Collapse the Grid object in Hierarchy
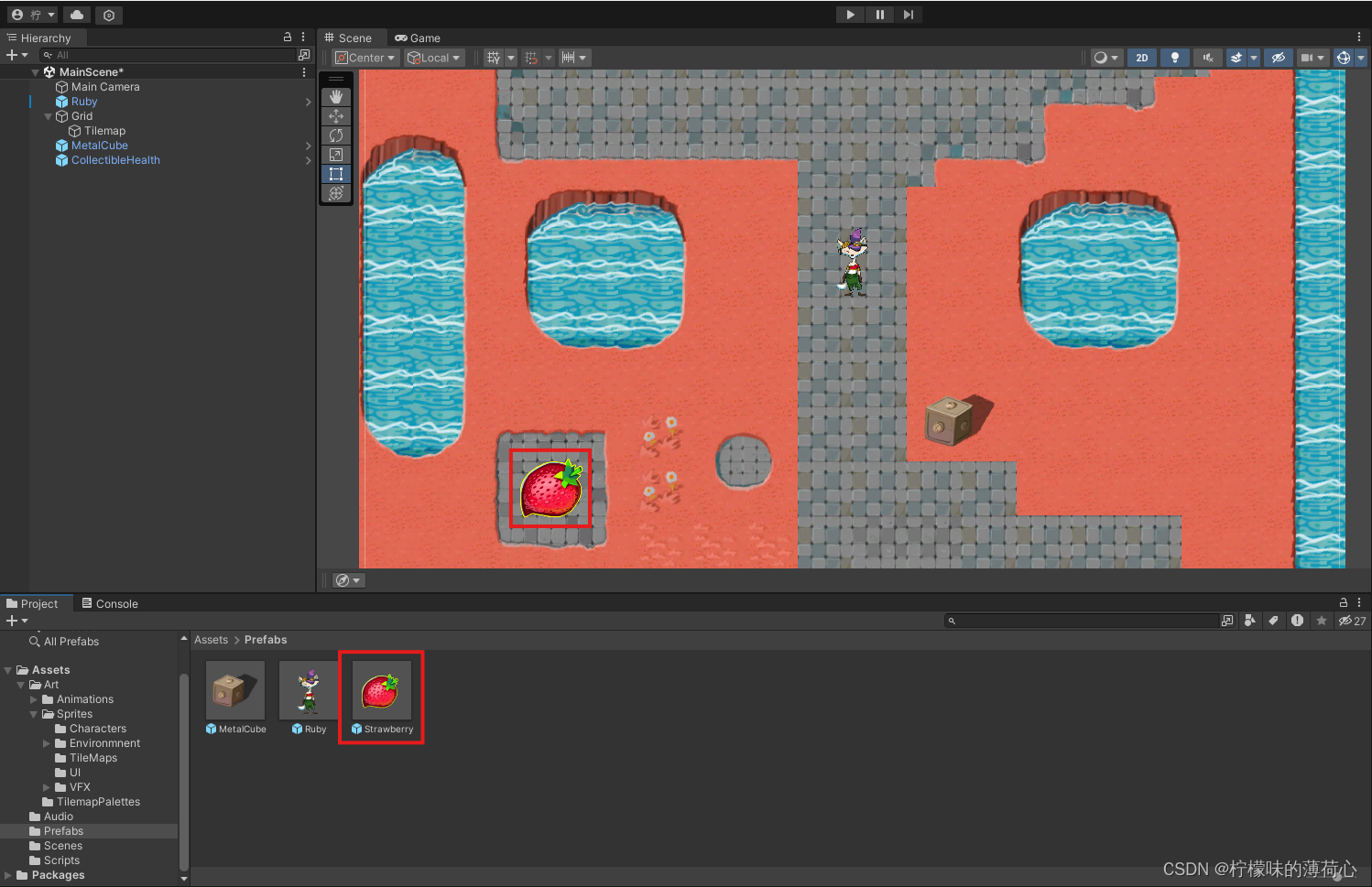 48,116
